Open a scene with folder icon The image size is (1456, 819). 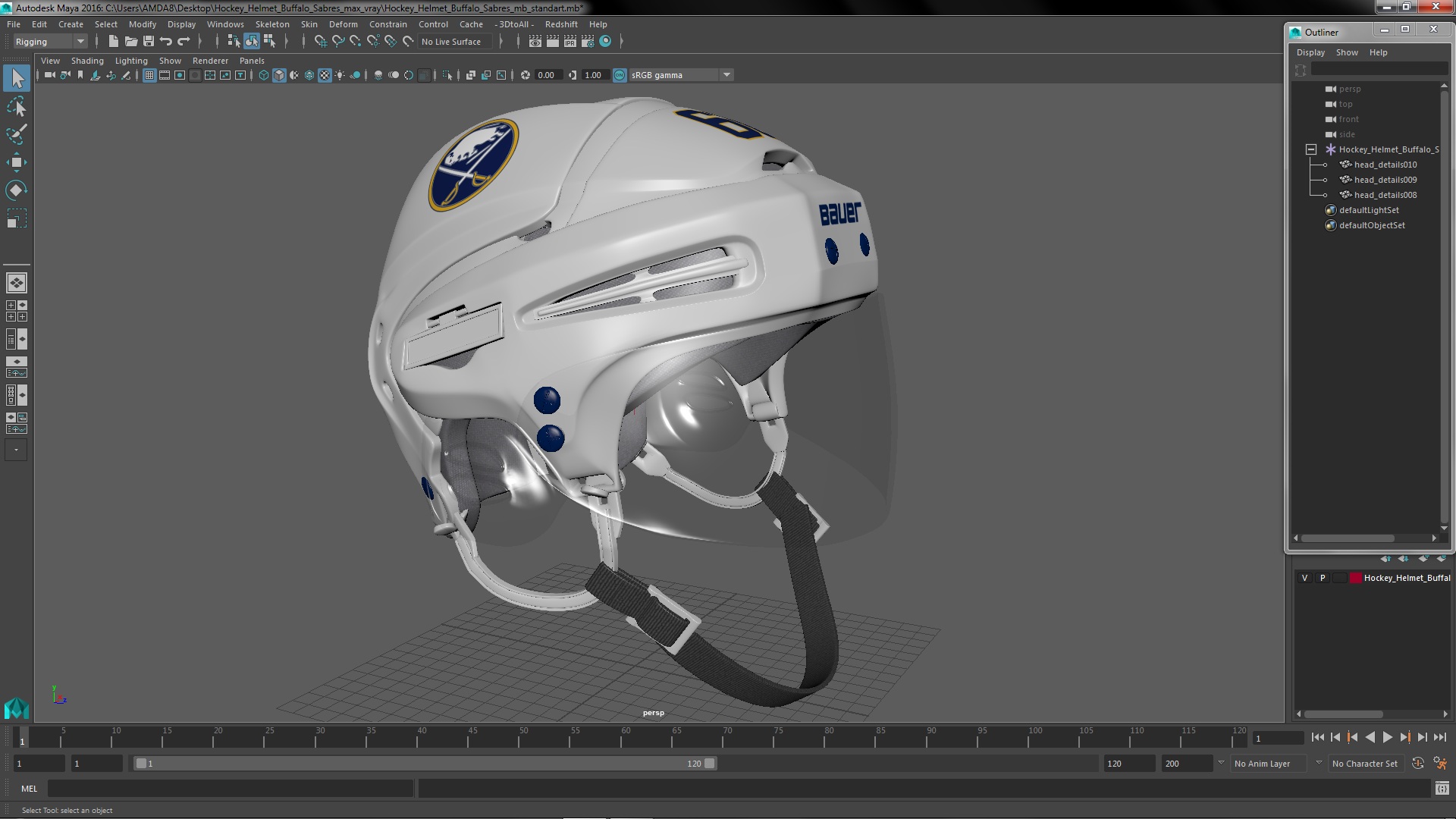click(x=131, y=42)
